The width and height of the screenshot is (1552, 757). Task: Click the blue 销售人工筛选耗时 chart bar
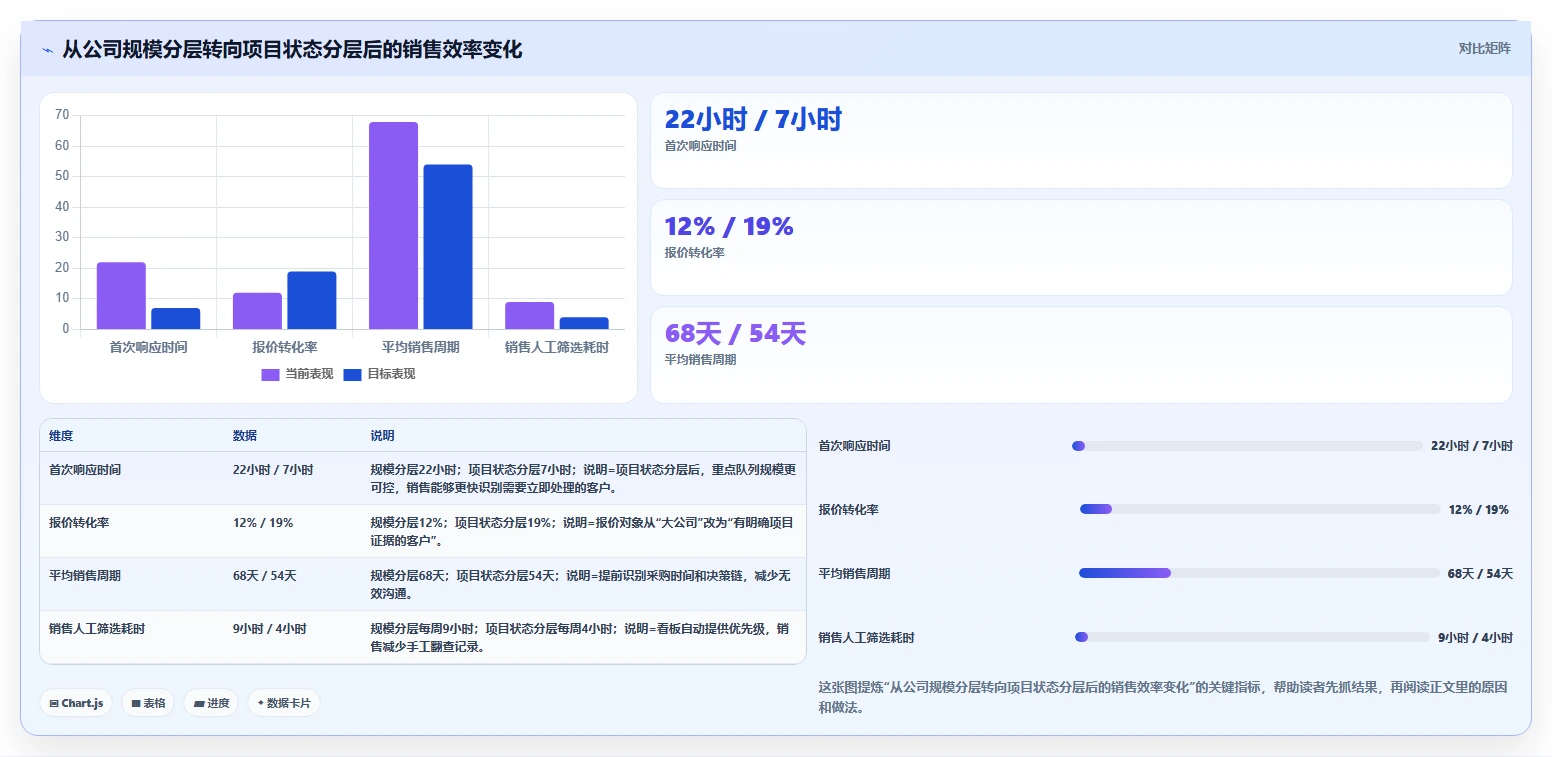584,323
